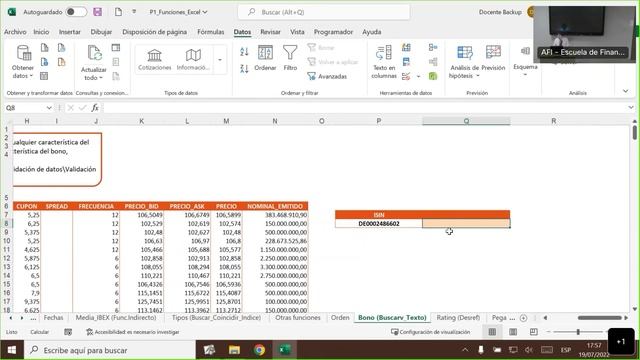This screenshot has width=640, height=360.
Task: Switch to the Vista tab
Action: [x=297, y=32]
